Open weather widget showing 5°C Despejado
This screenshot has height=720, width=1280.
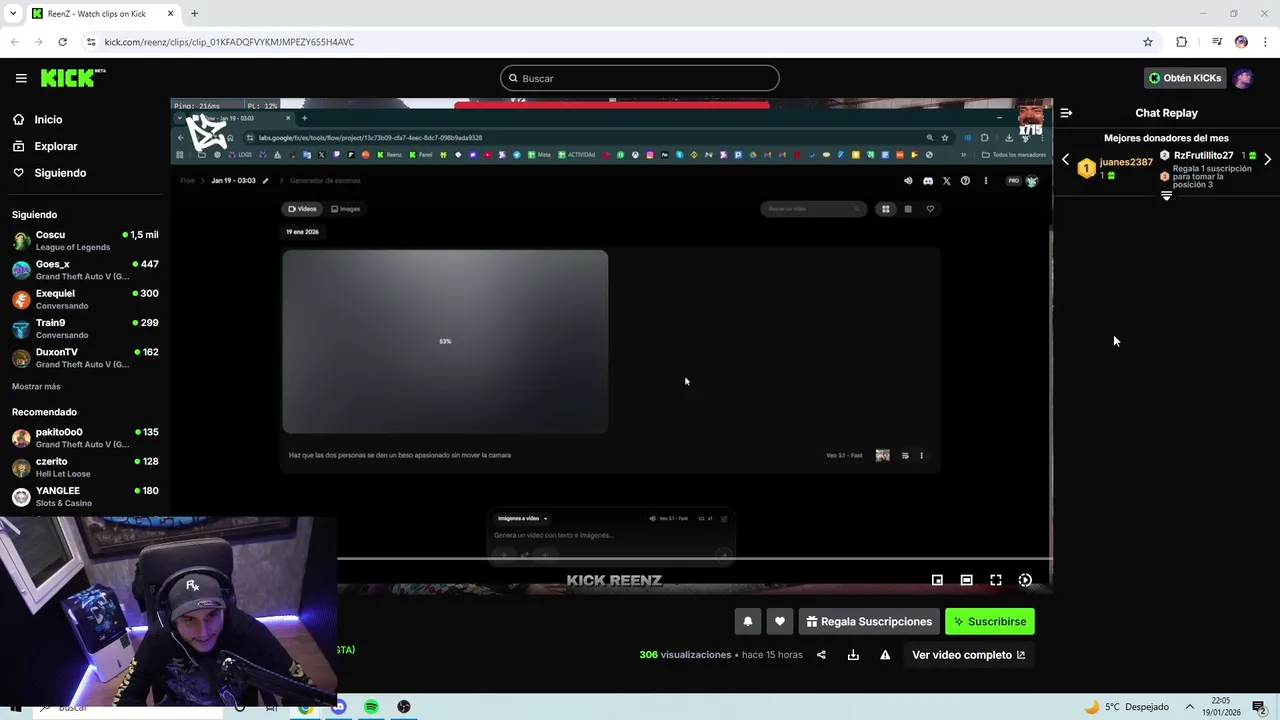tap(1127, 707)
